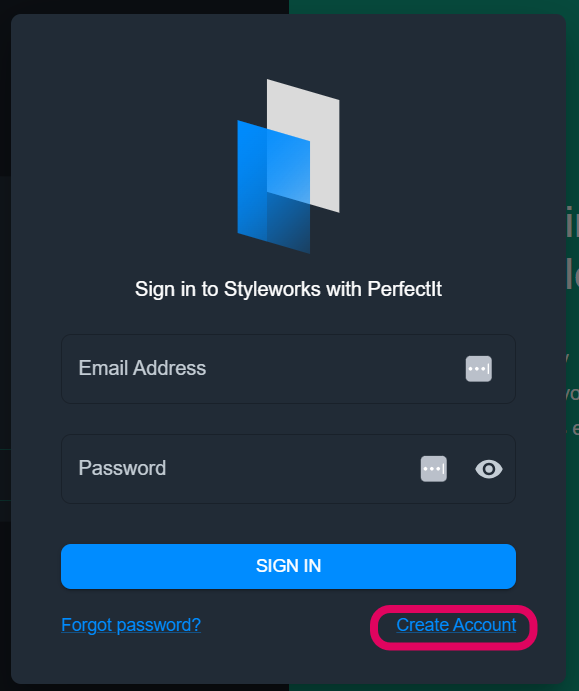This screenshot has width=579, height=691.
Task: Click the 'Password' placeholder text
Action: click(x=122, y=468)
